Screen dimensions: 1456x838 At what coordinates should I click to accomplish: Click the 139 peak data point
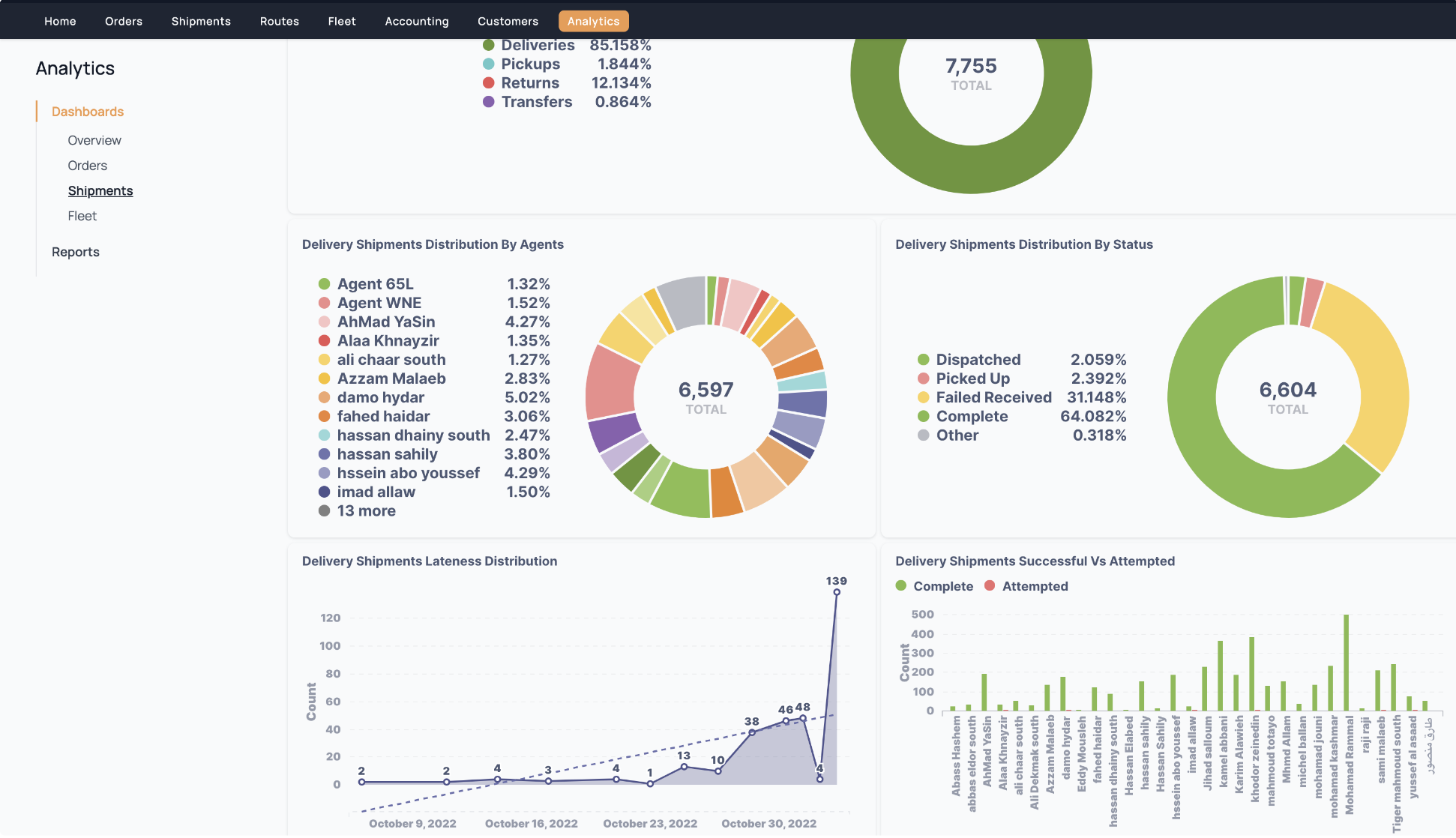837,592
